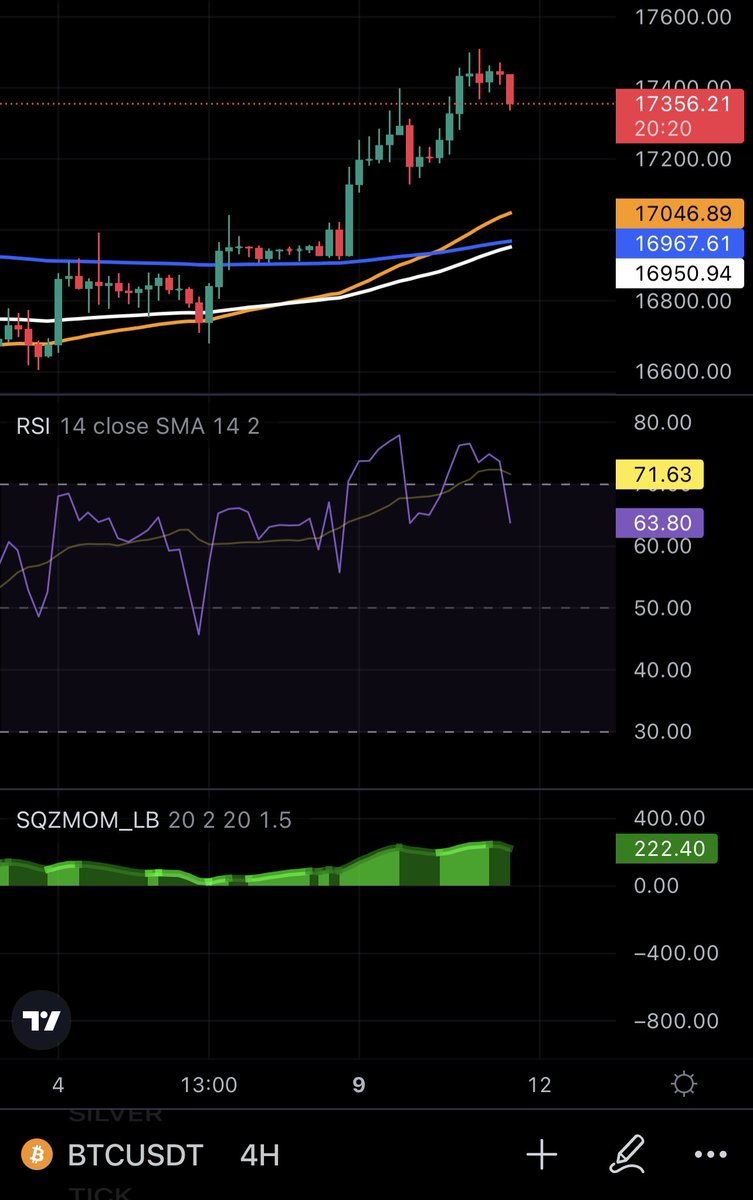
Task: Tap the -400.00 momentum scale label
Action: [x=676, y=953]
